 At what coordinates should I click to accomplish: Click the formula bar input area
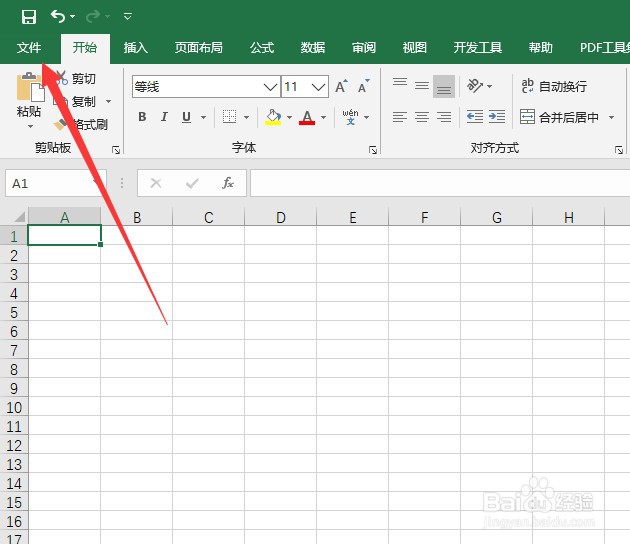pos(440,183)
